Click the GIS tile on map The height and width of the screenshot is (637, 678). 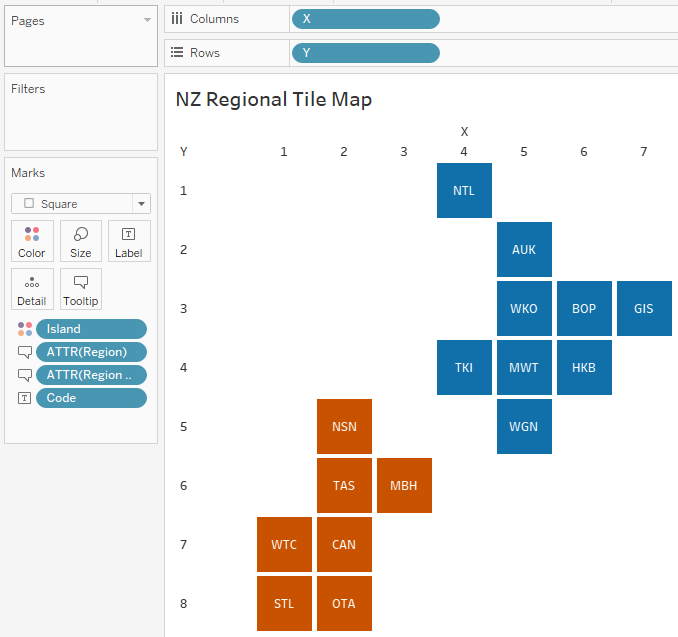pos(644,309)
